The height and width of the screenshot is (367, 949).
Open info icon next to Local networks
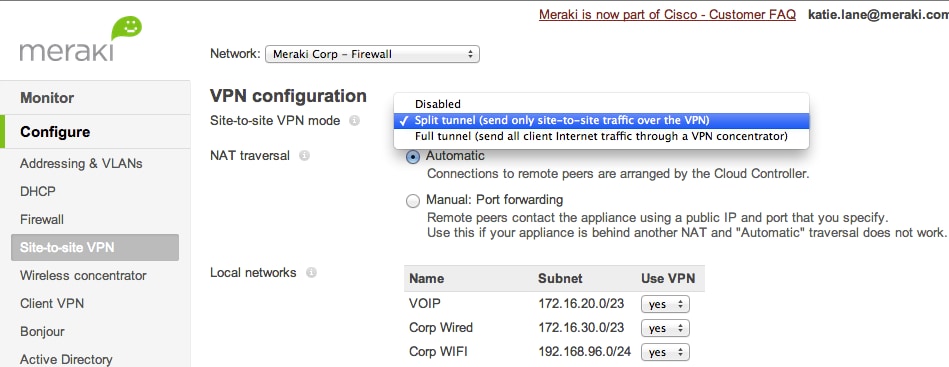pos(311,273)
